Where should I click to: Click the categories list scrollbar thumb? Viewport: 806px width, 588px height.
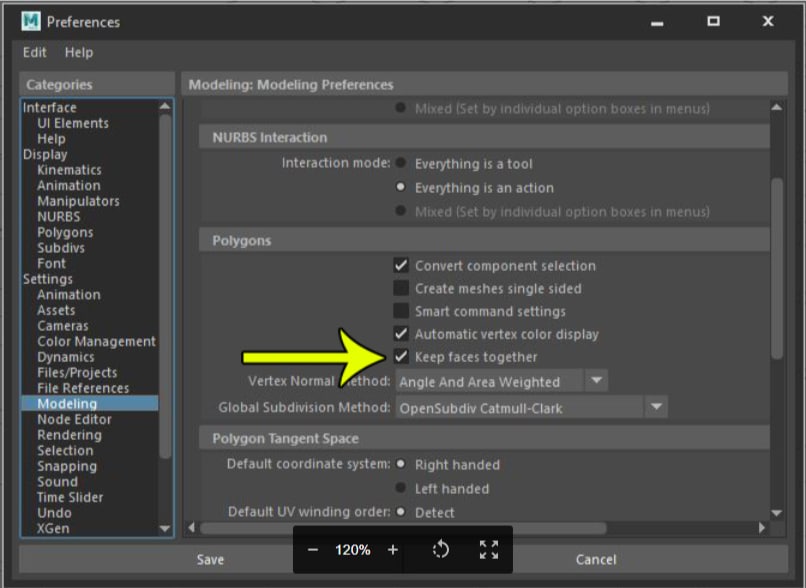click(165, 286)
